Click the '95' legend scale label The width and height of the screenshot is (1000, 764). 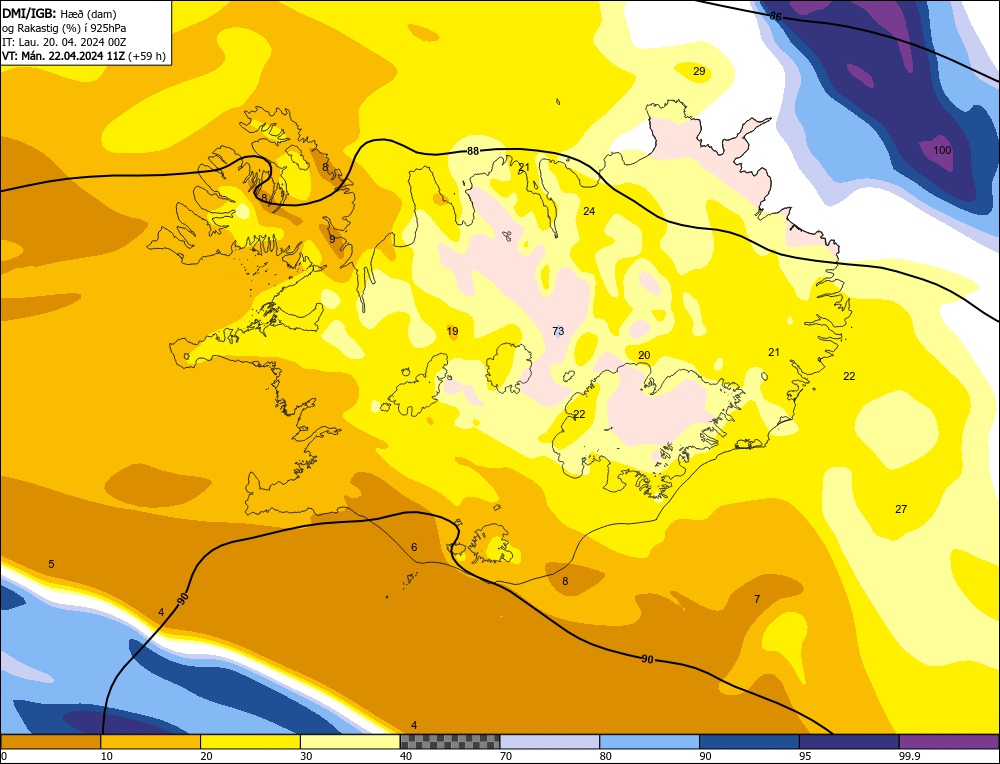click(805, 756)
